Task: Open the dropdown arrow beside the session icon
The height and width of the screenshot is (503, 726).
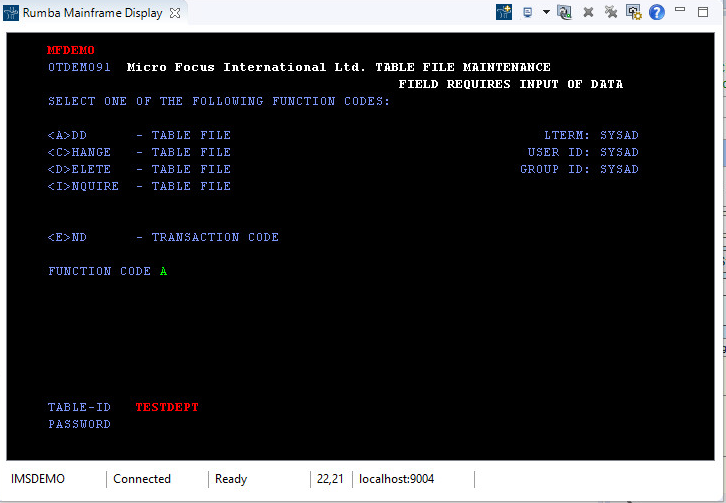Action: point(546,12)
